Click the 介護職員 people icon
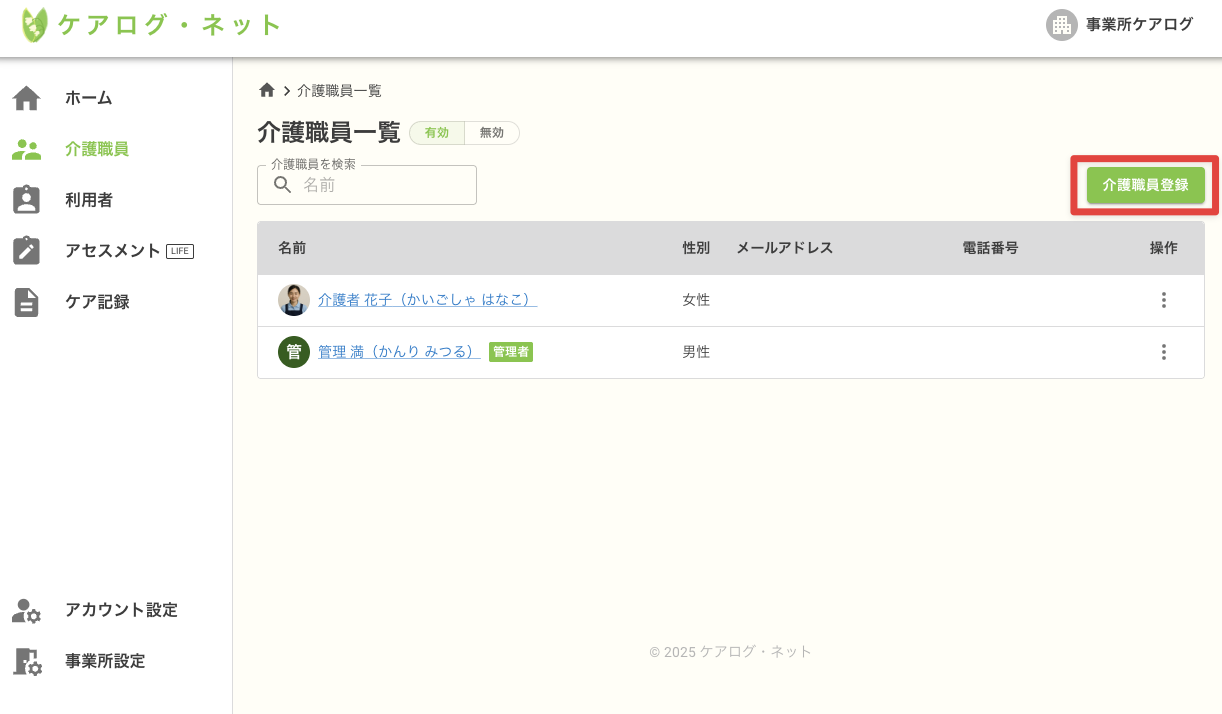The height and width of the screenshot is (714, 1222). (x=26, y=150)
